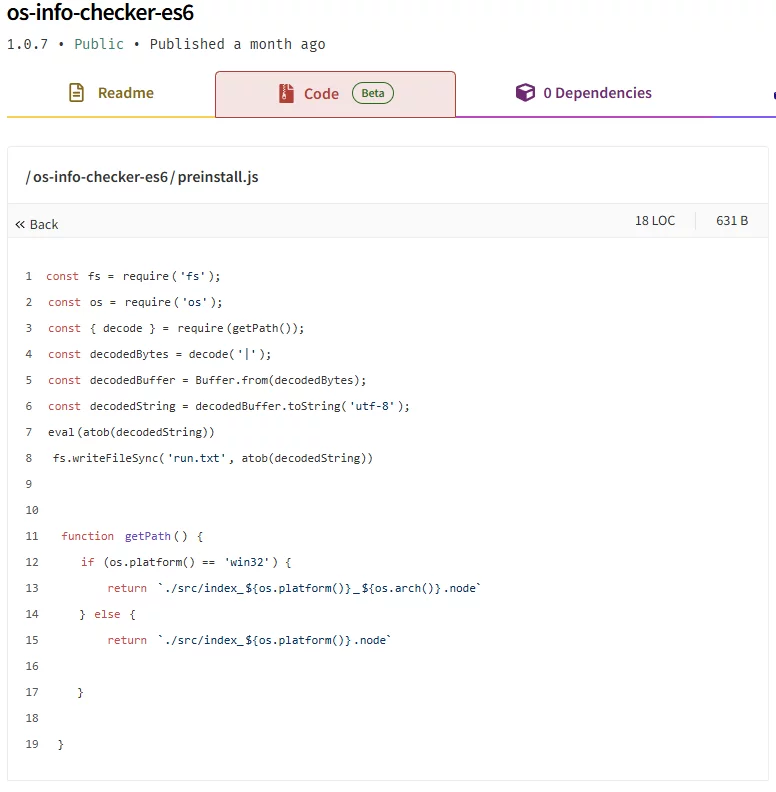
Task: Click line 3 with require(getPath())
Action: coord(176,328)
